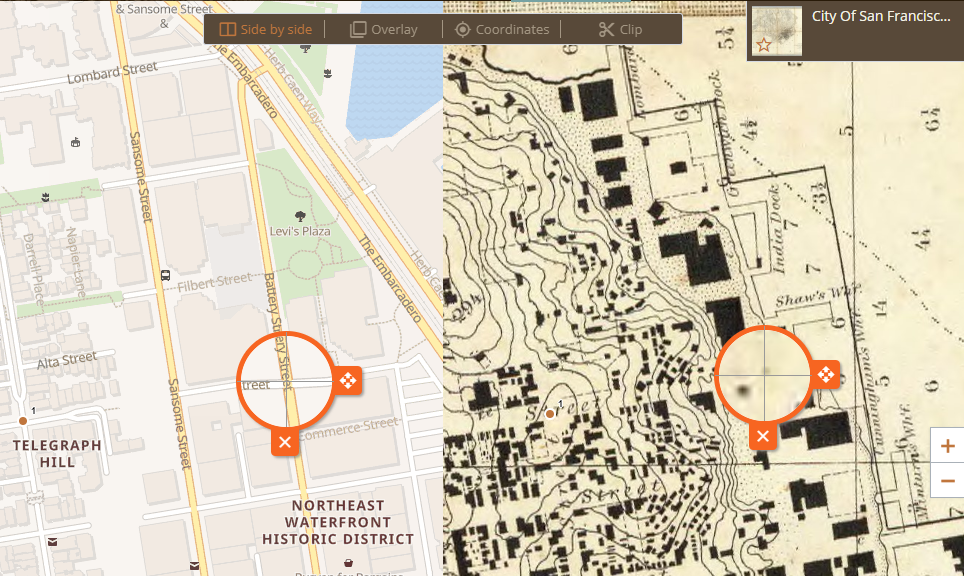Favorite the map with the star icon
Image resolution: width=964 pixels, height=576 pixels.
click(x=764, y=45)
